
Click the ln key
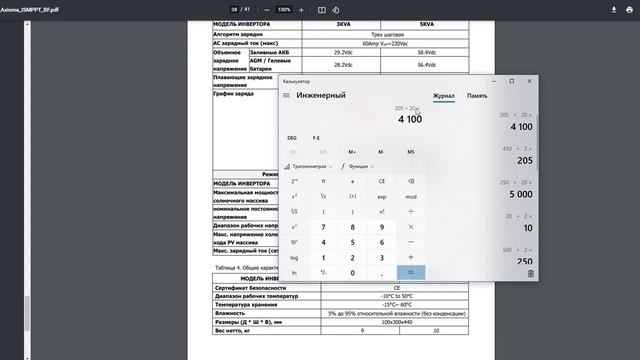pos(294,273)
